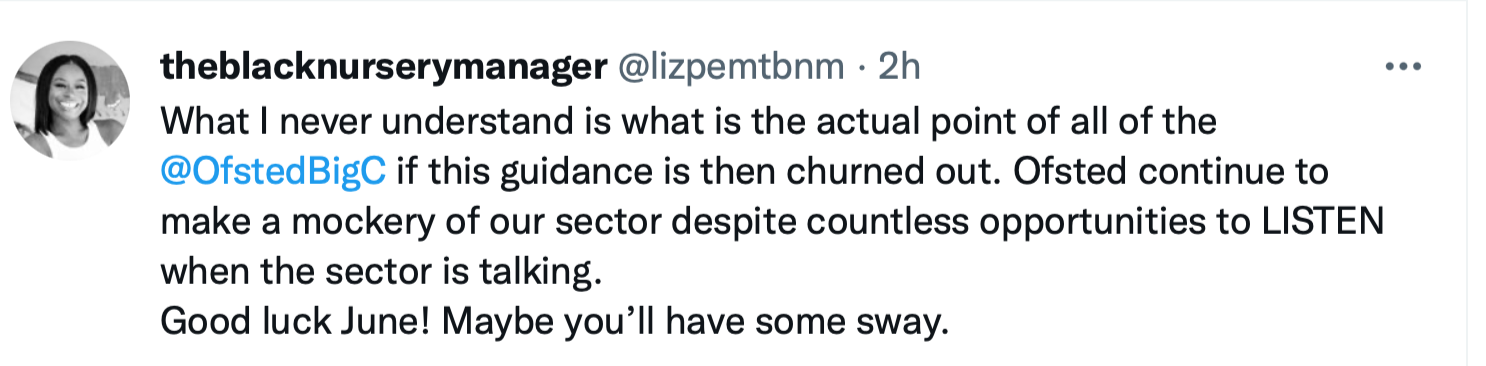This screenshot has width=1486, height=366.
Task: Open the three-dot more options menu
Action: (1402, 68)
